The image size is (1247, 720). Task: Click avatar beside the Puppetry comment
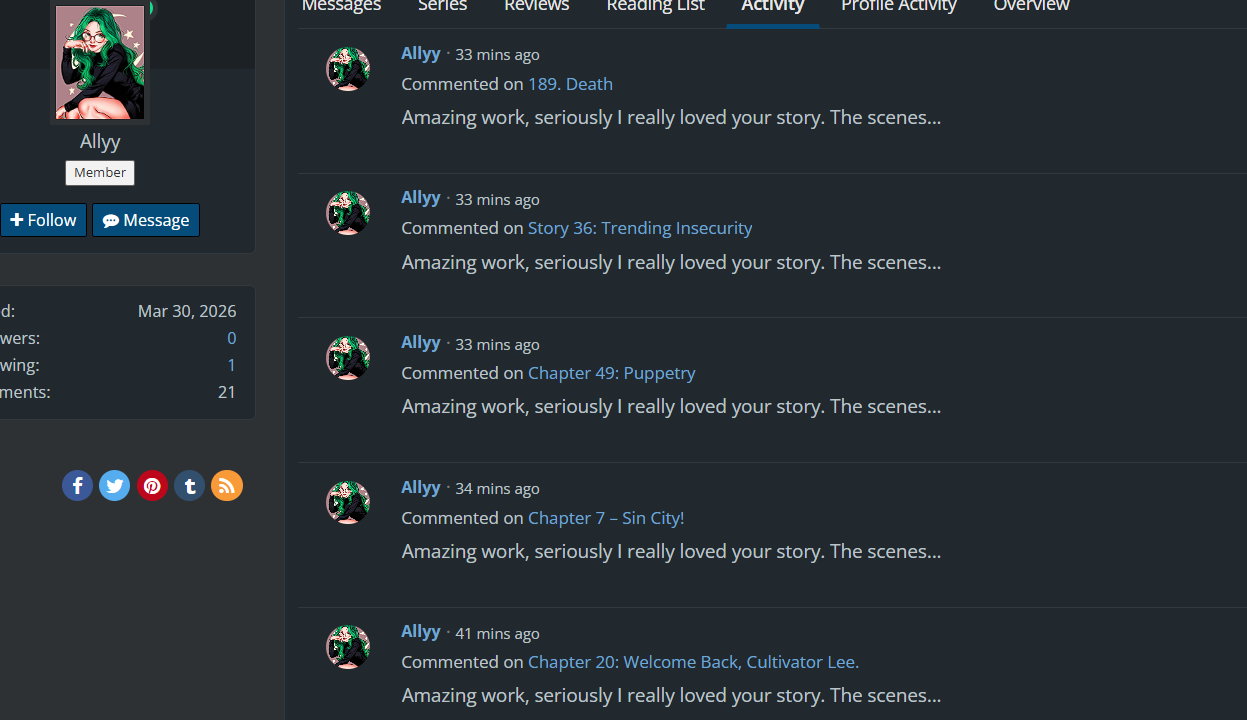click(x=348, y=358)
